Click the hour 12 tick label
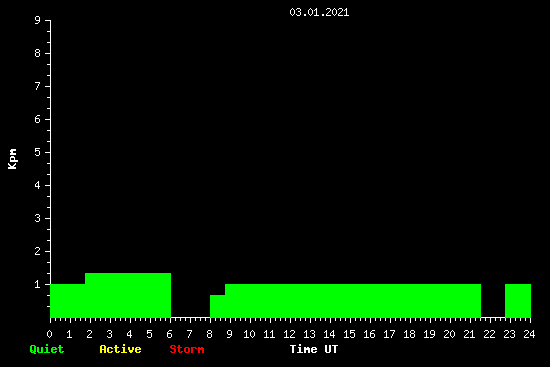The width and height of the screenshot is (550, 367). pyautogui.click(x=289, y=334)
